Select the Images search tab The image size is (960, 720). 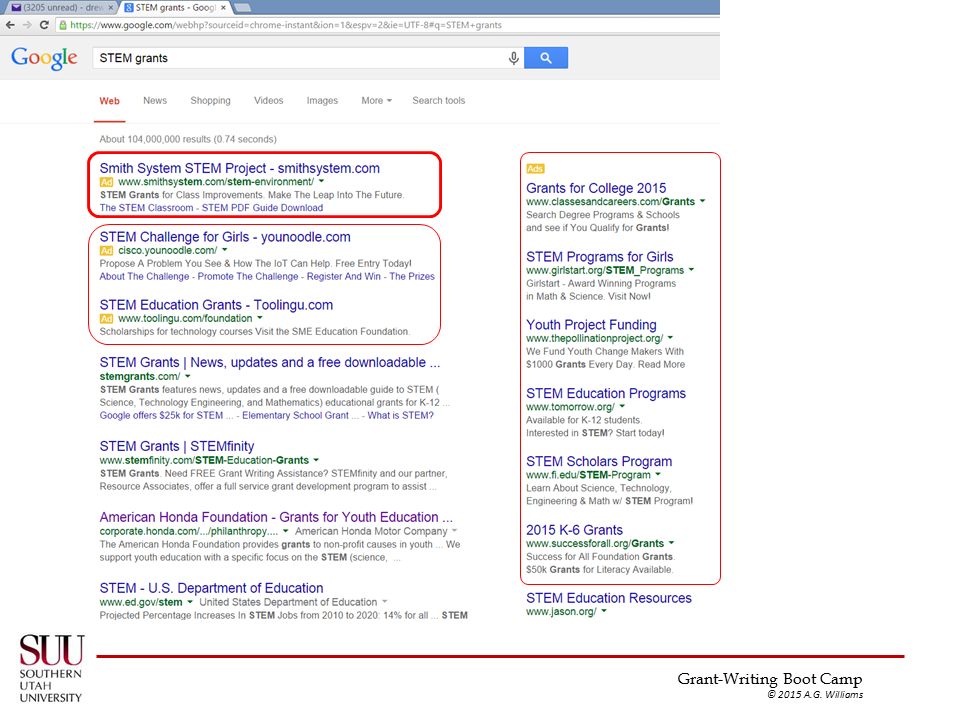point(322,100)
